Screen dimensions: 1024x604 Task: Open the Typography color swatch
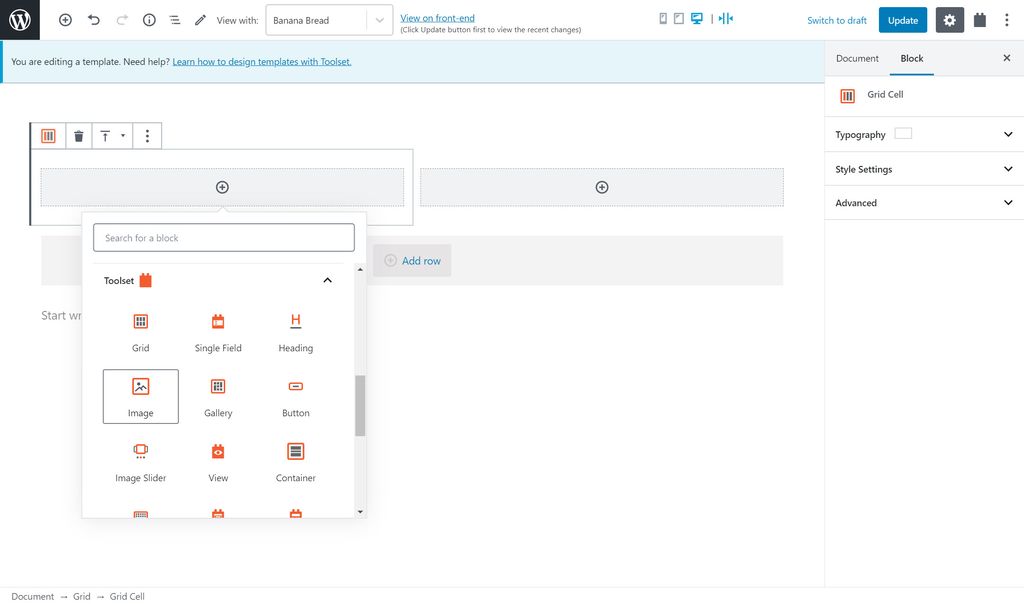(x=903, y=133)
